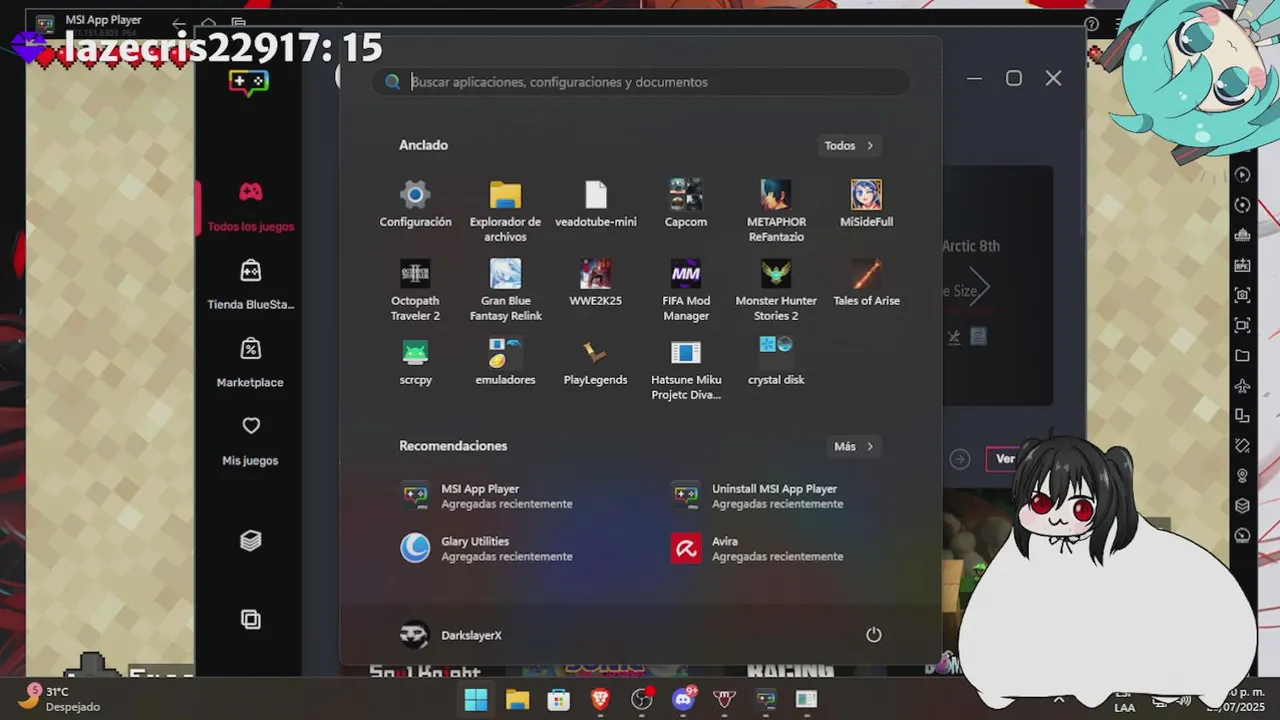
Task: Open Mis juegos in MSI App Player sidebar
Action: tap(250, 441)
